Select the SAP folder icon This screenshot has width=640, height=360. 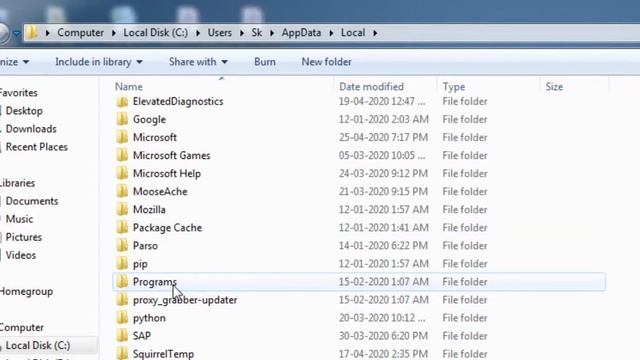click(122, 336)
